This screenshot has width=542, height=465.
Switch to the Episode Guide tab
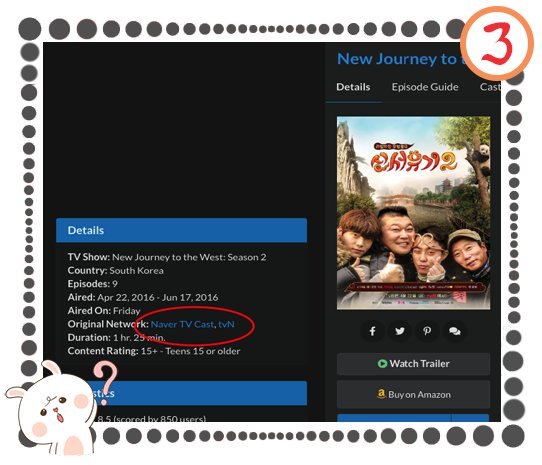425,87
